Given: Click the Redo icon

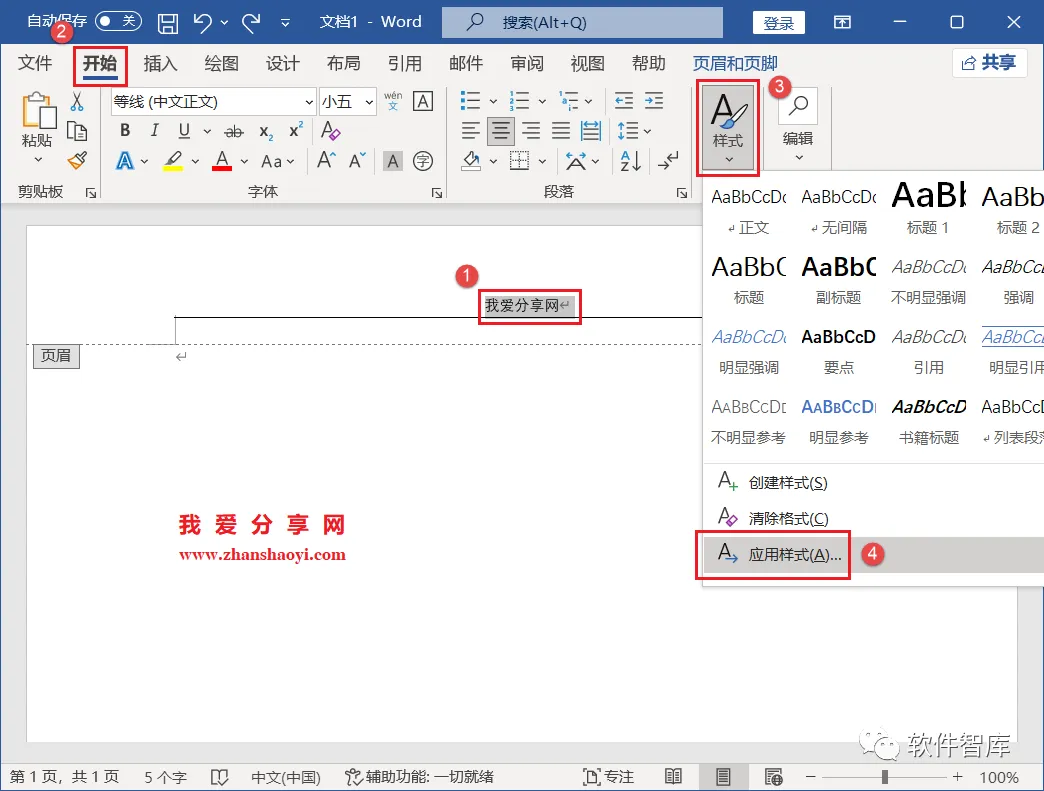Looking at the screenshot, I should [251, 23].
